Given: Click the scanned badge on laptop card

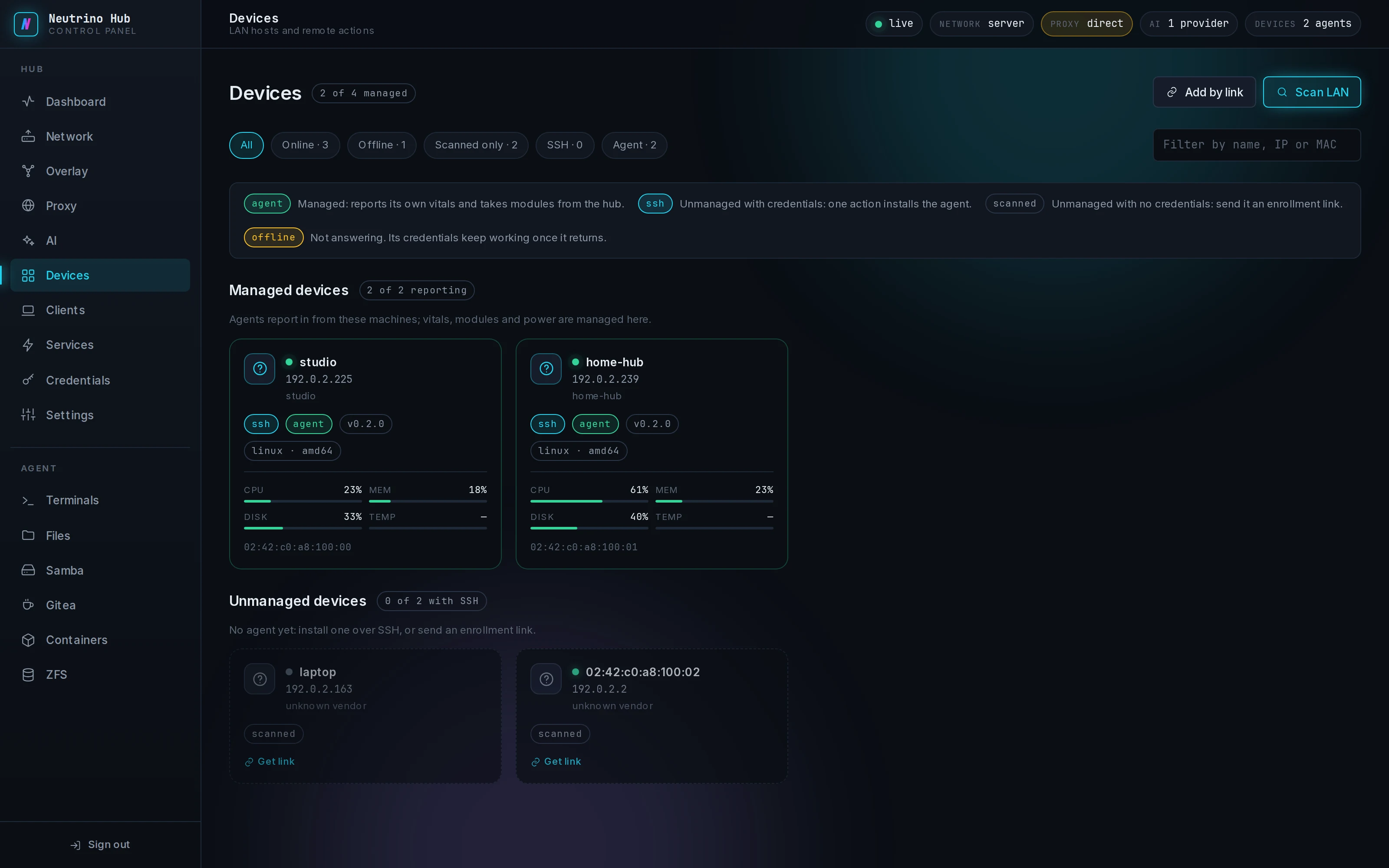Looking at the screenshot, I should point(274,734).
